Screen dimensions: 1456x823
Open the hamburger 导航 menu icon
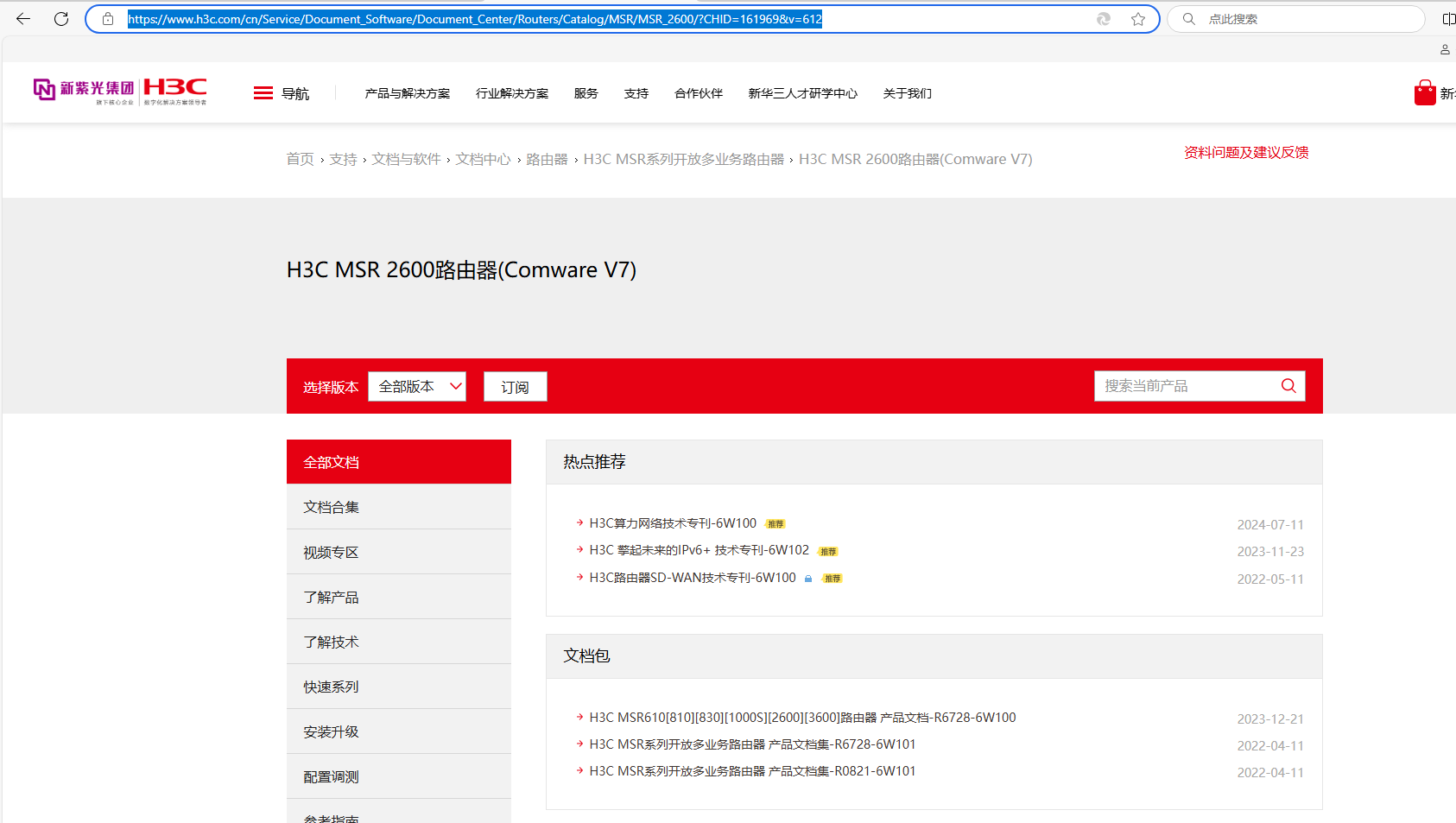[263, 93]
